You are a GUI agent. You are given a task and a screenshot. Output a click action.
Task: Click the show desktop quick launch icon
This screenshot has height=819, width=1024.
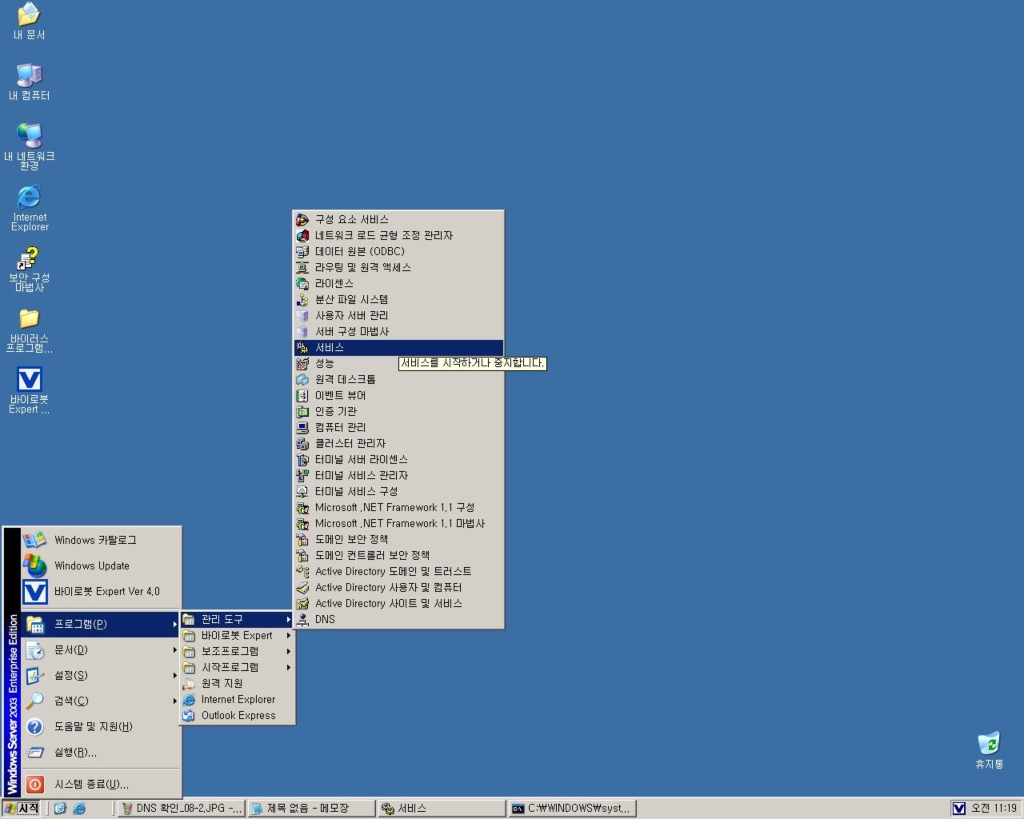(60, 809)
